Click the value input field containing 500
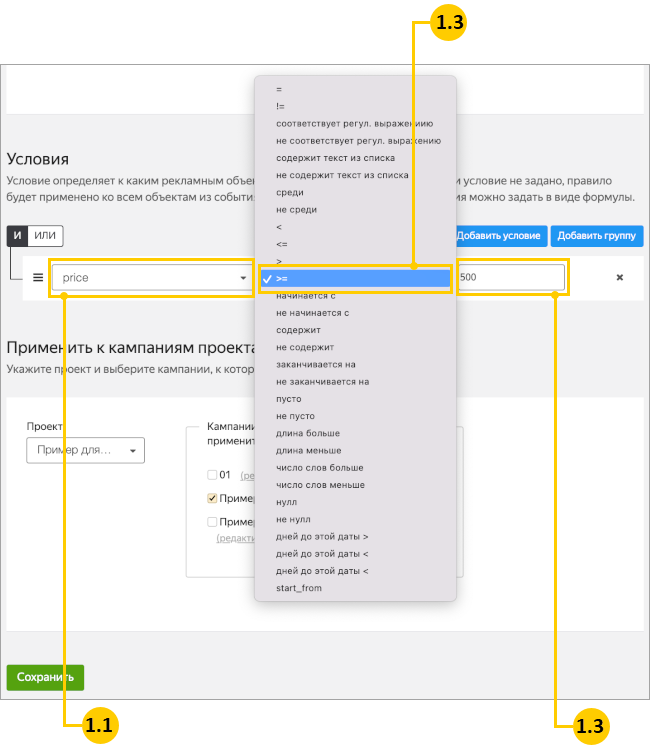The height and width of the screenshot is (751, 650). (x=510, y=278)
